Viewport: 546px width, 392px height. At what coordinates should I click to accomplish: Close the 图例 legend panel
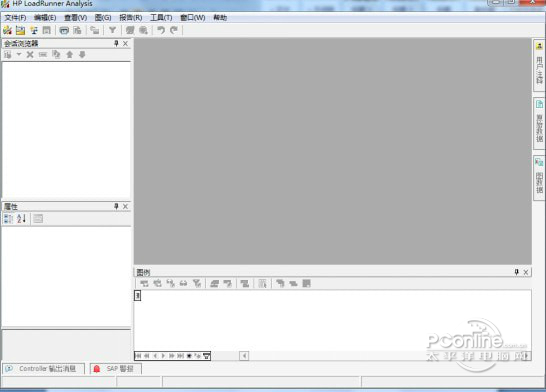[526, 272]
